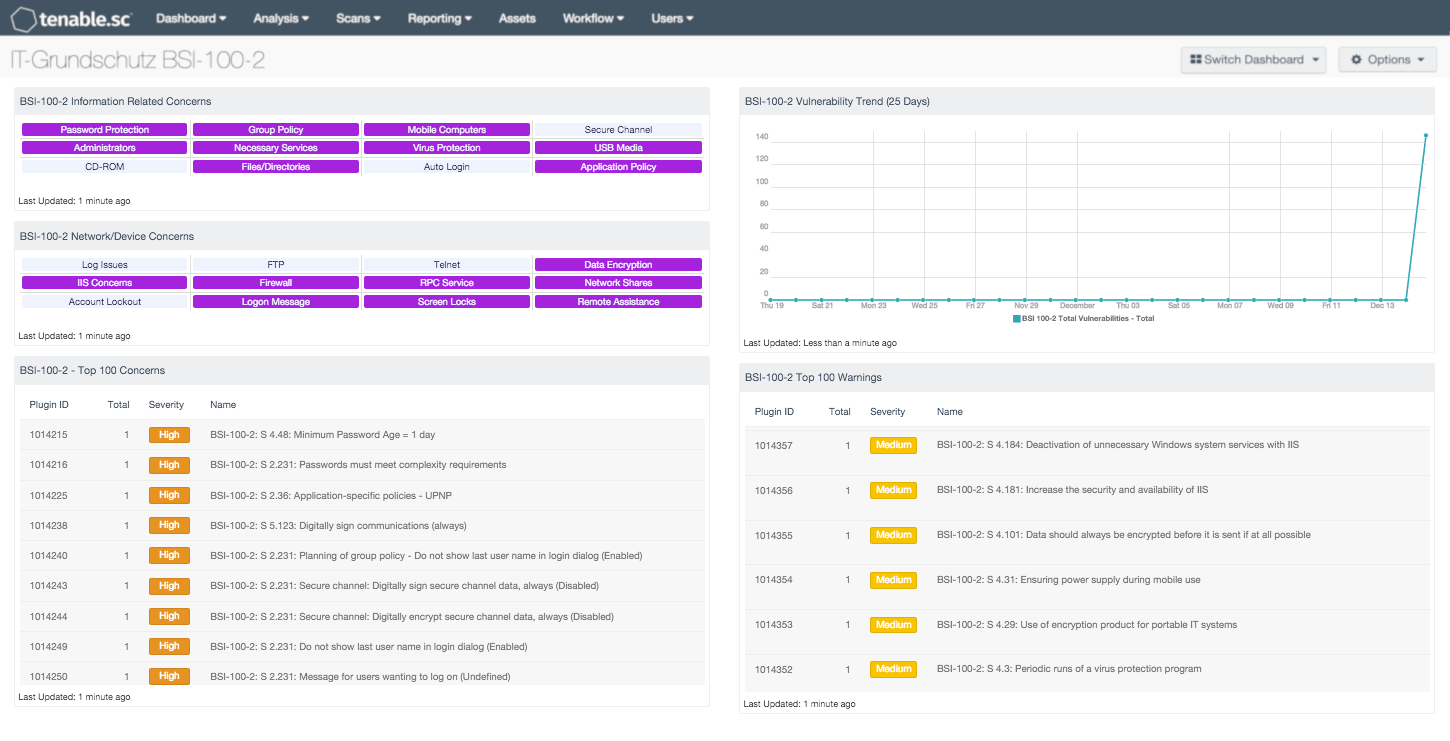The image size is (1450, 741).
Task: Click the Medium badge for plugin 1014356
Action: 893,490
